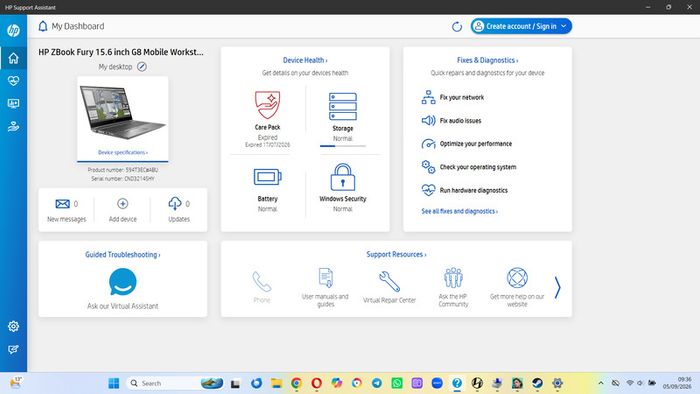This screenshot has height=394, width=700.
Task: Open the feedback icon in sidebar
Action: [x=13, y=349]
